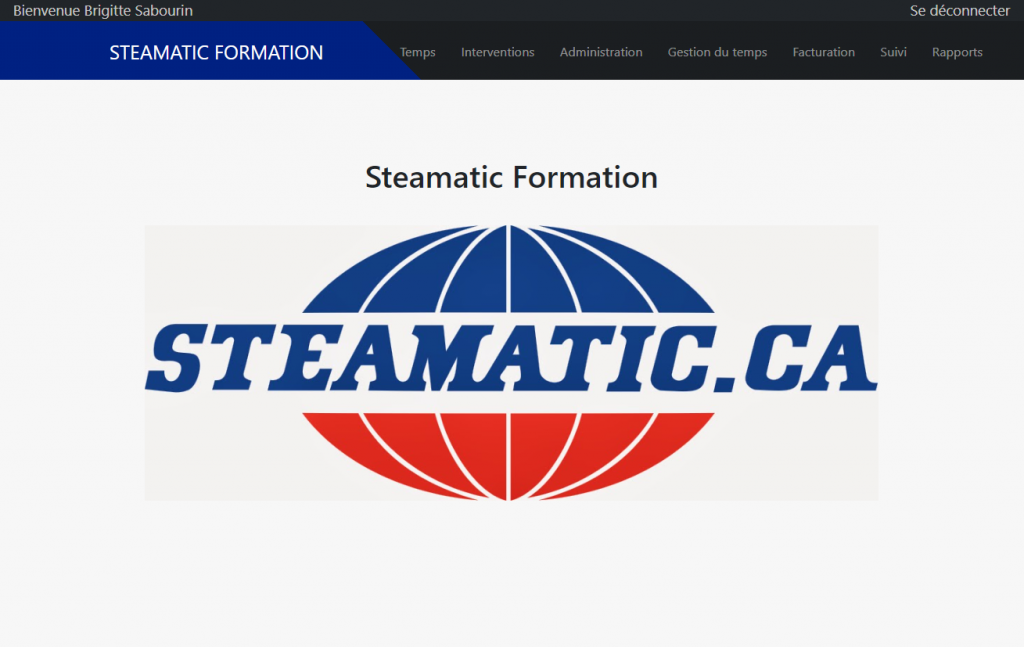Open the Suivi menu
Viewport: 1024px width, 647px height.
pos(893,52)
